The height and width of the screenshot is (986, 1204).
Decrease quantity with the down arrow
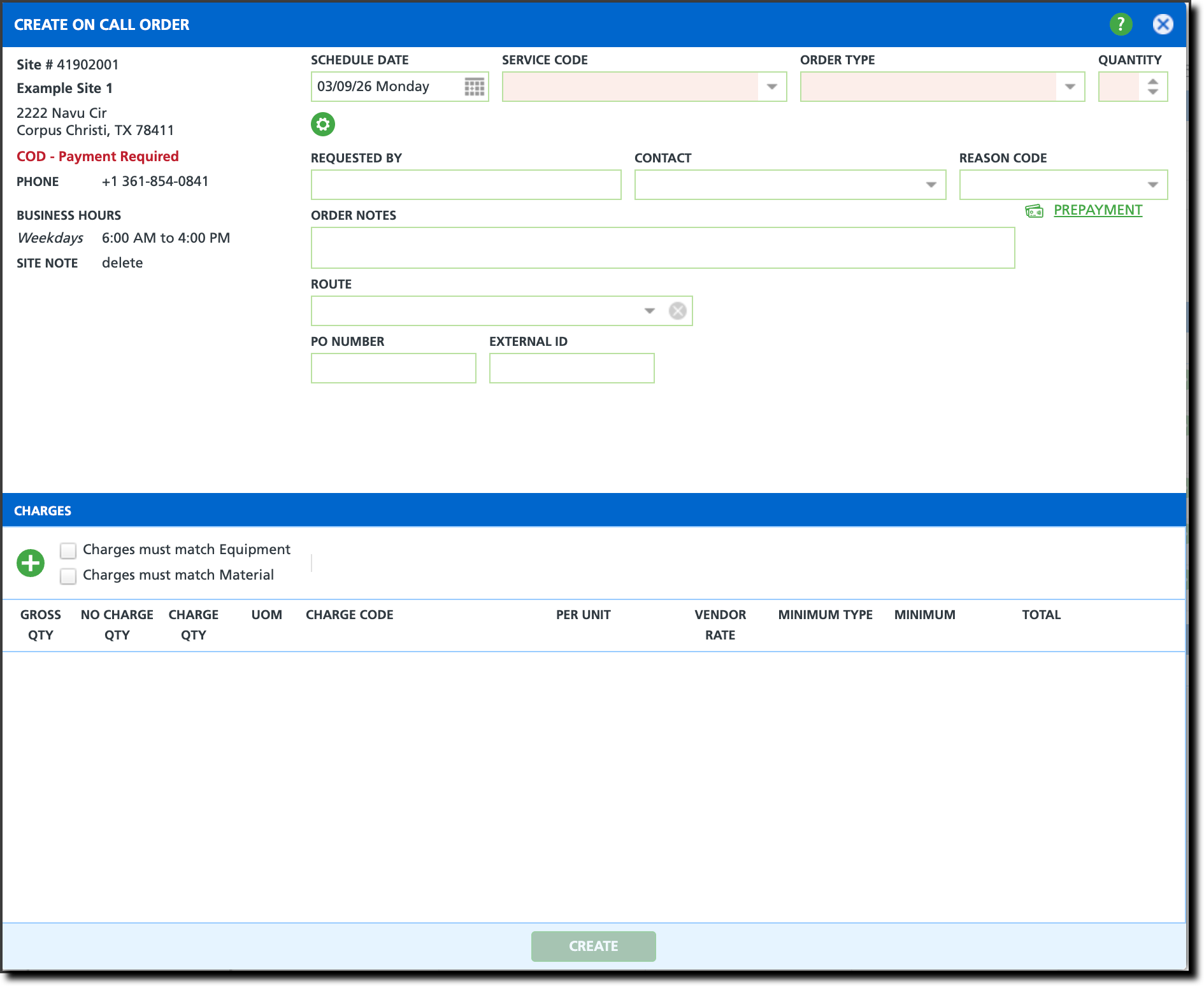pyautogui.click(x=1153, y=92)
